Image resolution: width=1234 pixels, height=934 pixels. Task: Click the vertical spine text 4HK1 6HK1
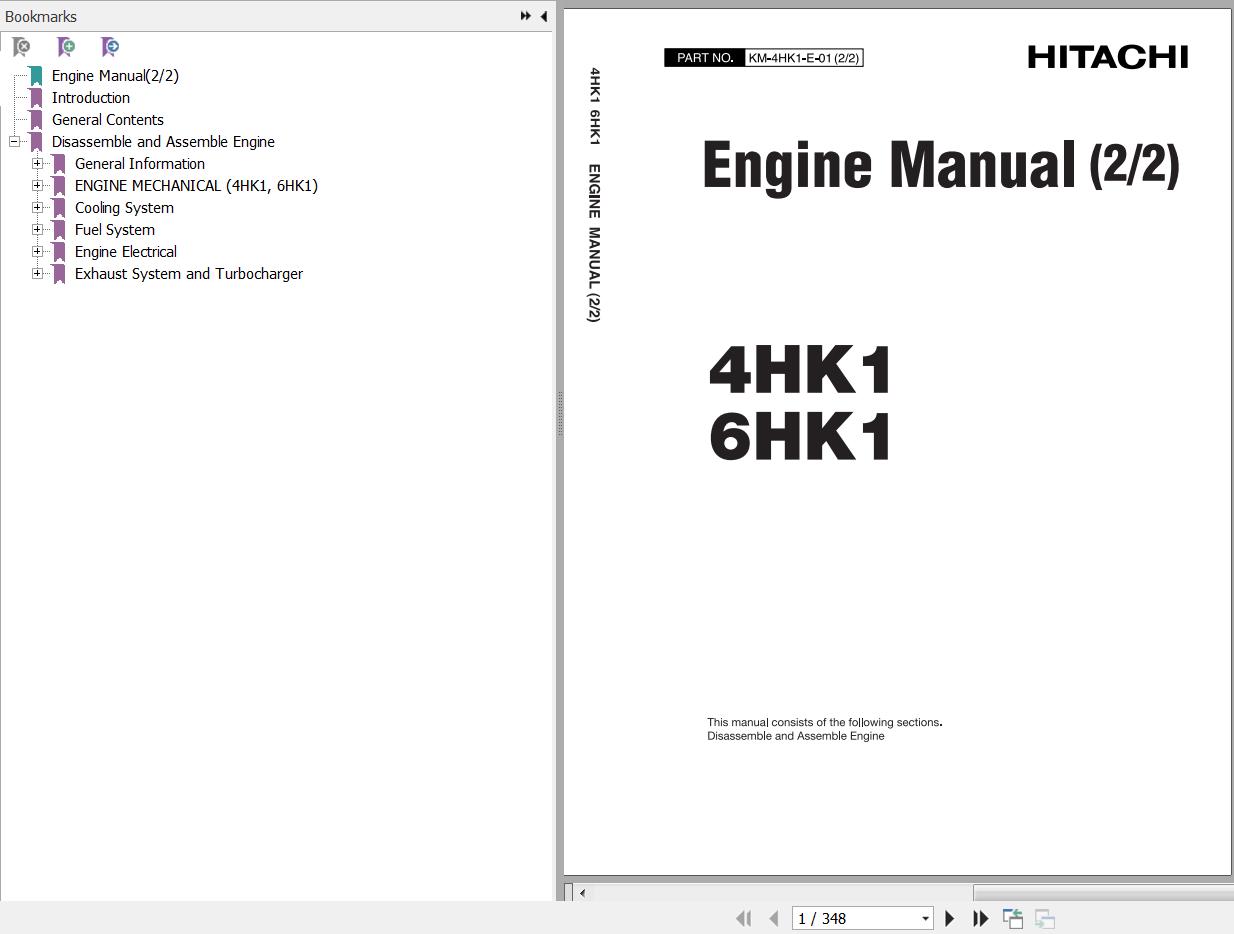click(x=594, y=106)
